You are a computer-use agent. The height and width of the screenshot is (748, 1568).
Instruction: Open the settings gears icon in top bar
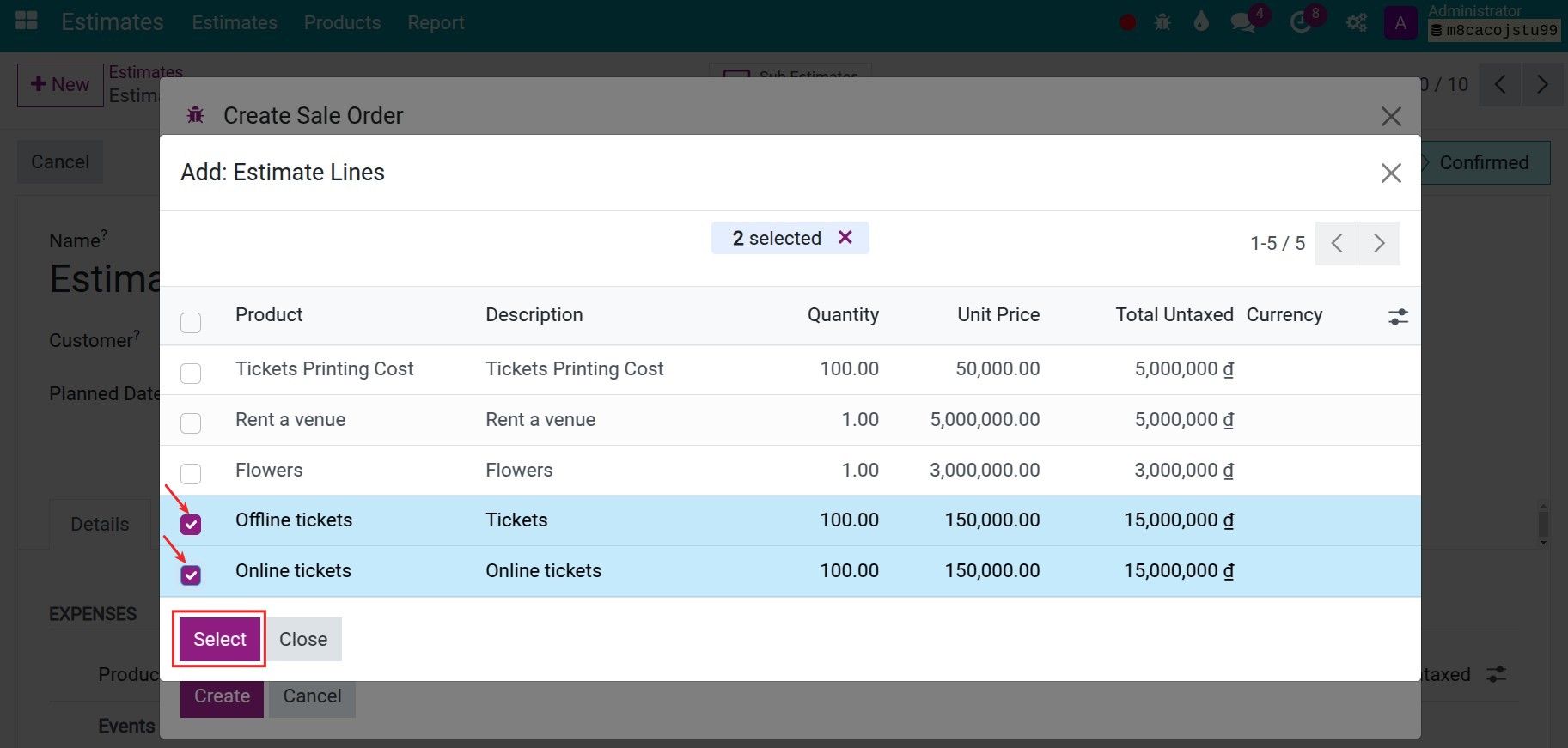(x=1357, y=22)
